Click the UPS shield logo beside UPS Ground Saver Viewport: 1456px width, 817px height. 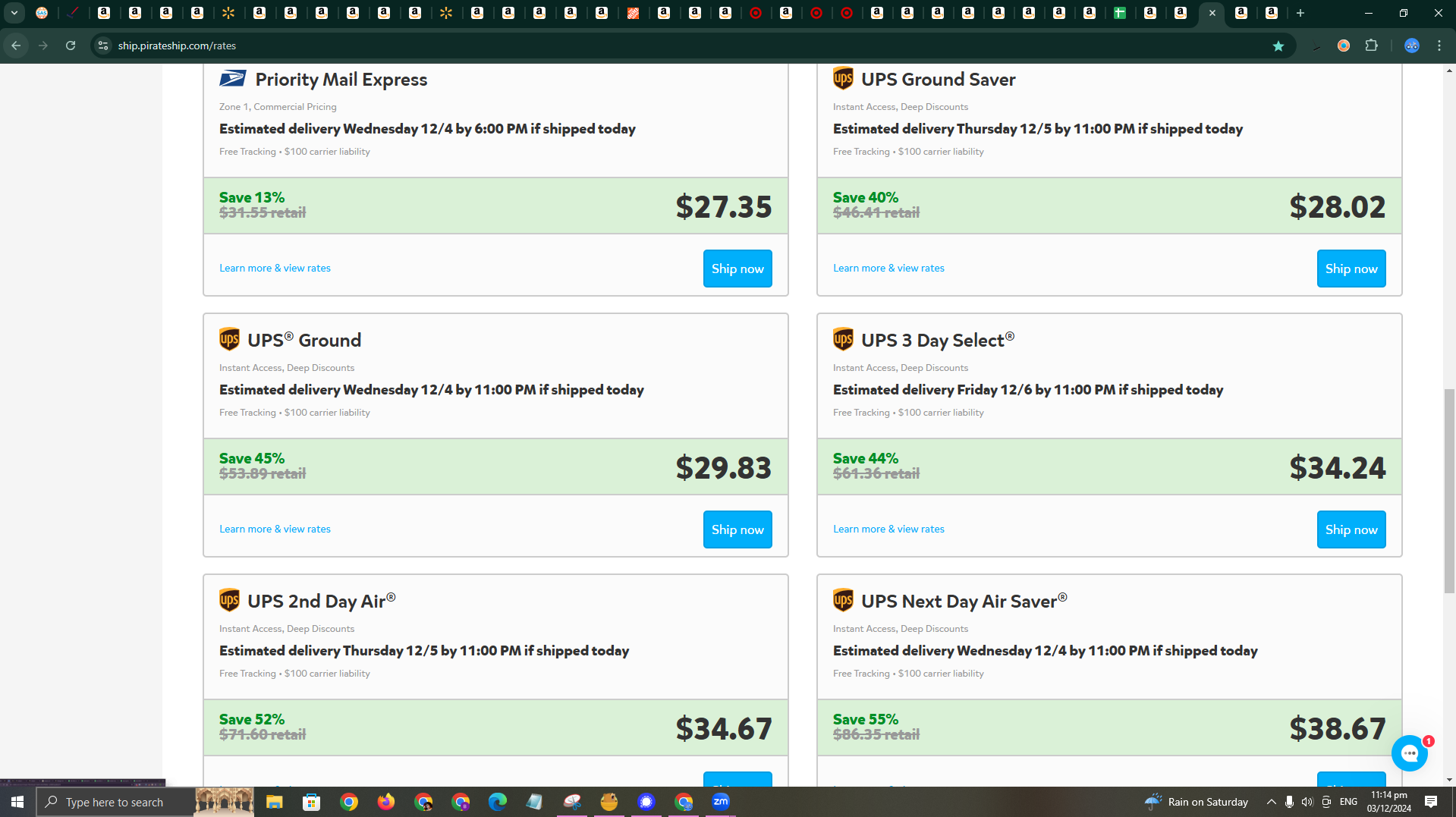pyautogui.click(x=843, y=78)
